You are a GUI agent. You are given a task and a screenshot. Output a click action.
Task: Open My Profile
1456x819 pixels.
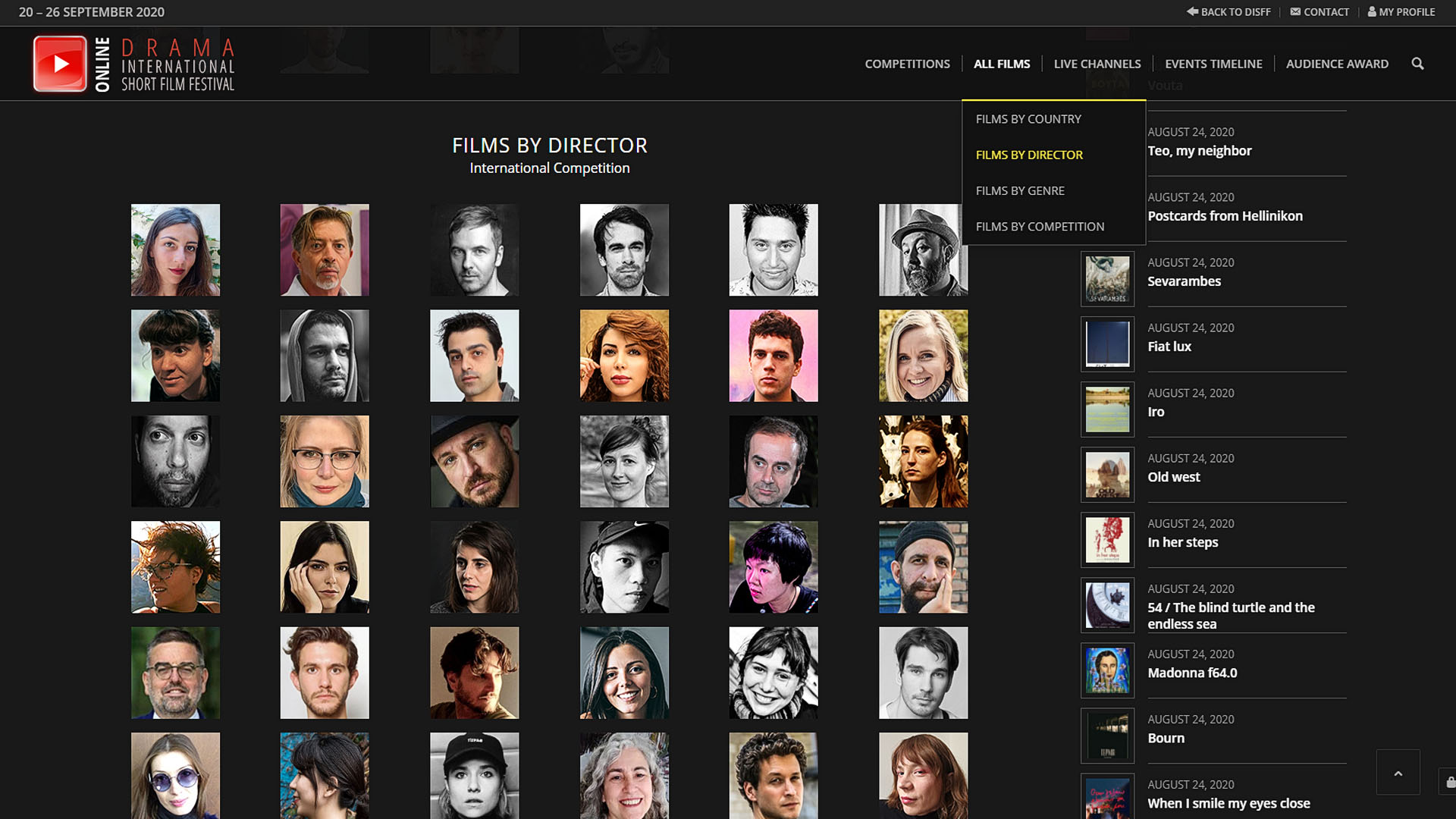[1401, 12]
